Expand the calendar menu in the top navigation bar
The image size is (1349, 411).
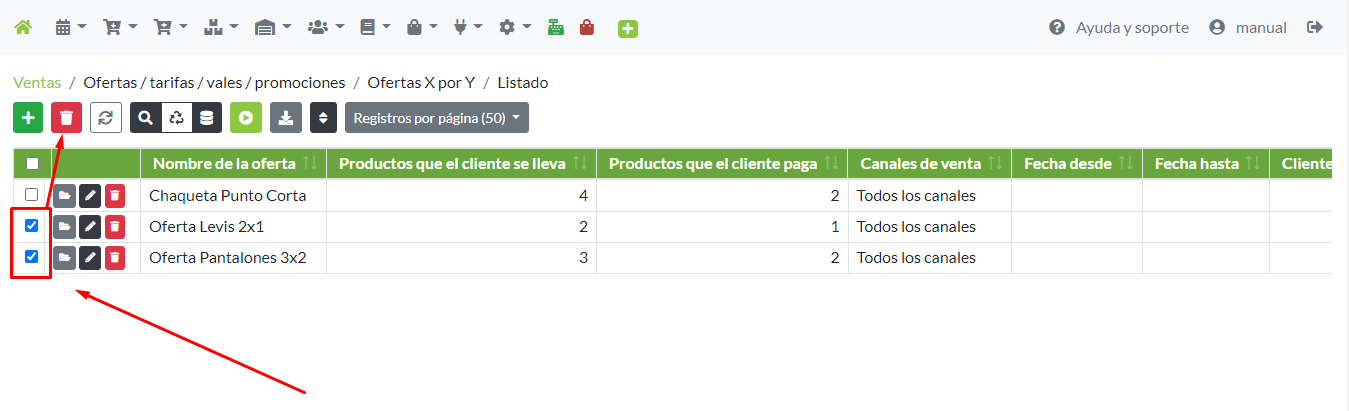pyautogui.click(x=70, y=28)
